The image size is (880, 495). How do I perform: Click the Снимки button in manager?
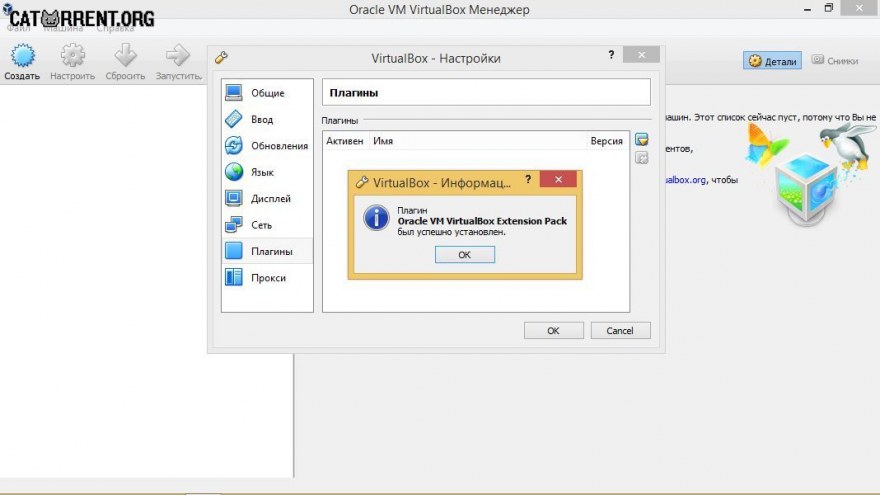coord(835,60)
